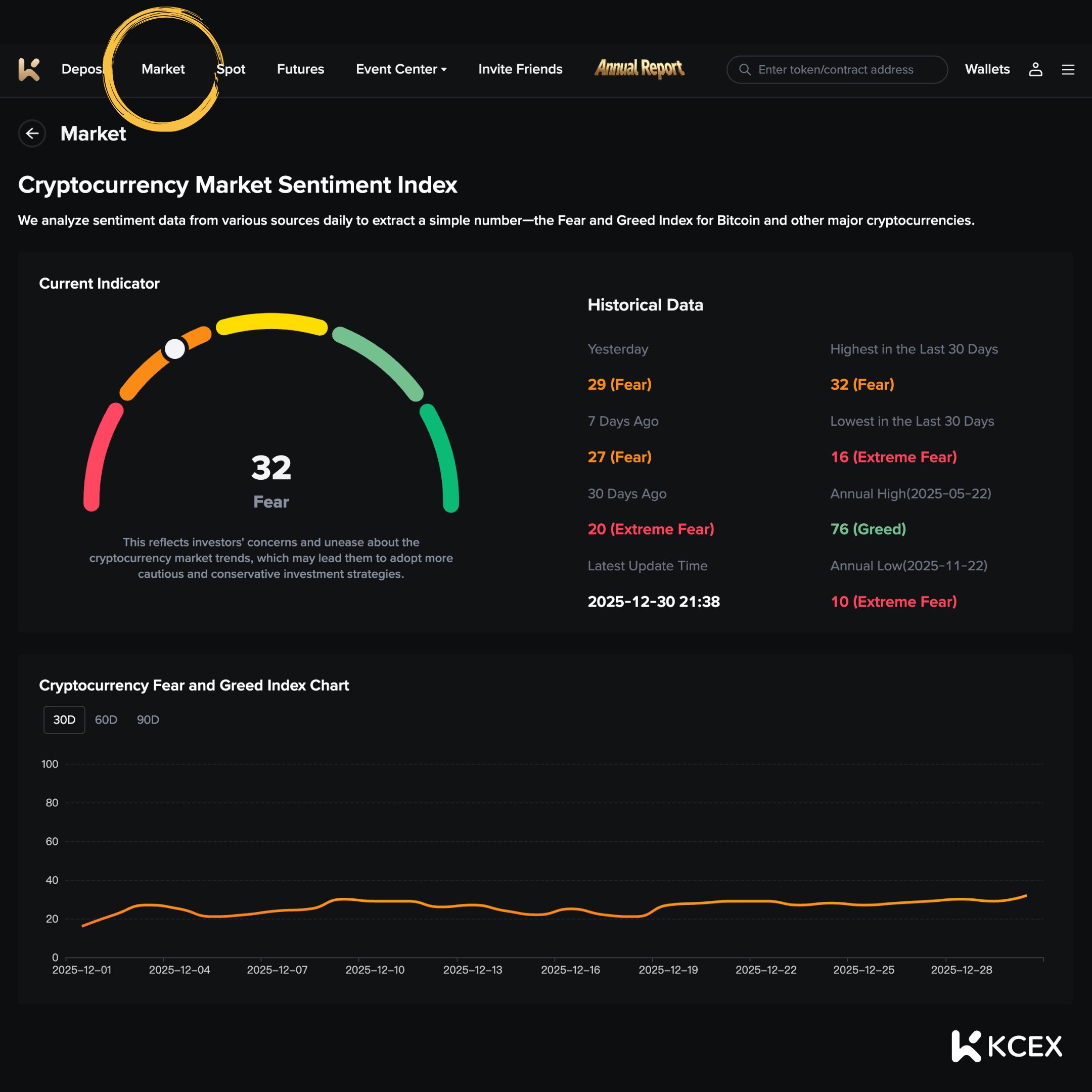Click the search magnifier icon
Viewport: 1092px width, 1092px height.
[x=745, y=70]
